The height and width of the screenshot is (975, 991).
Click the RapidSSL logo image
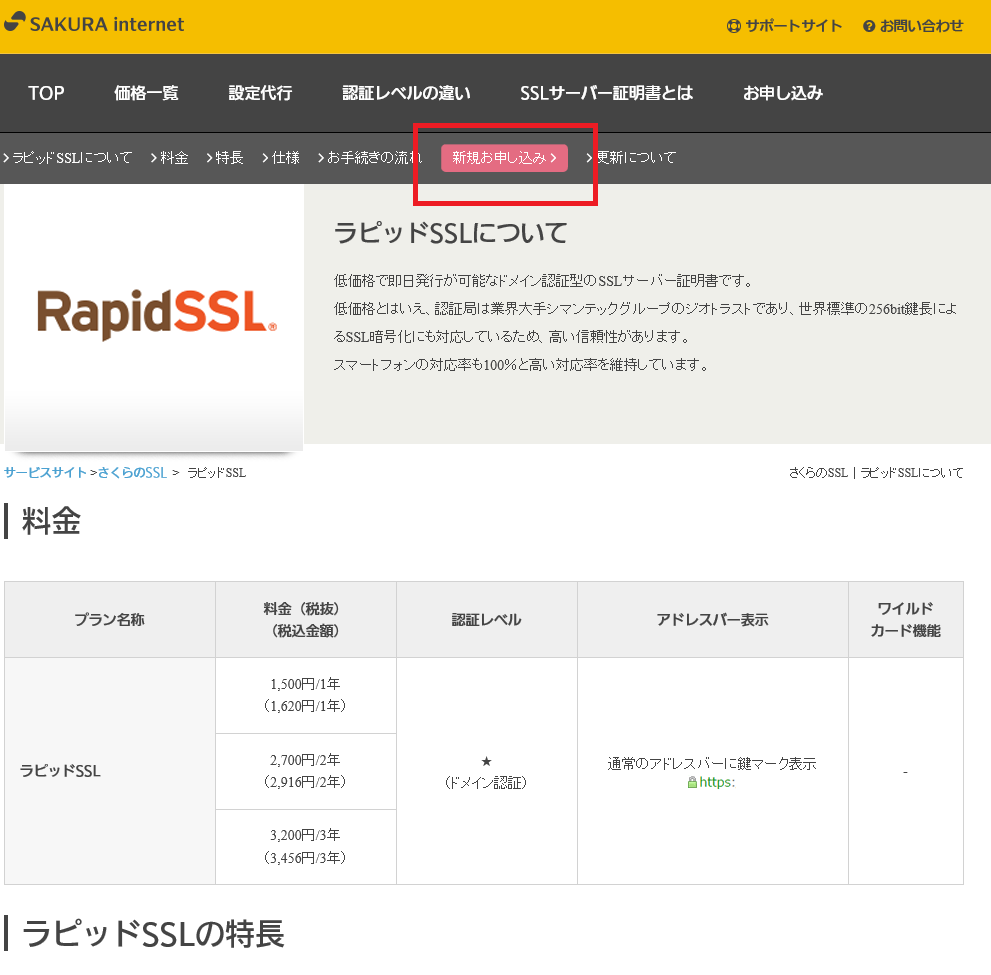tap(157, 314)
